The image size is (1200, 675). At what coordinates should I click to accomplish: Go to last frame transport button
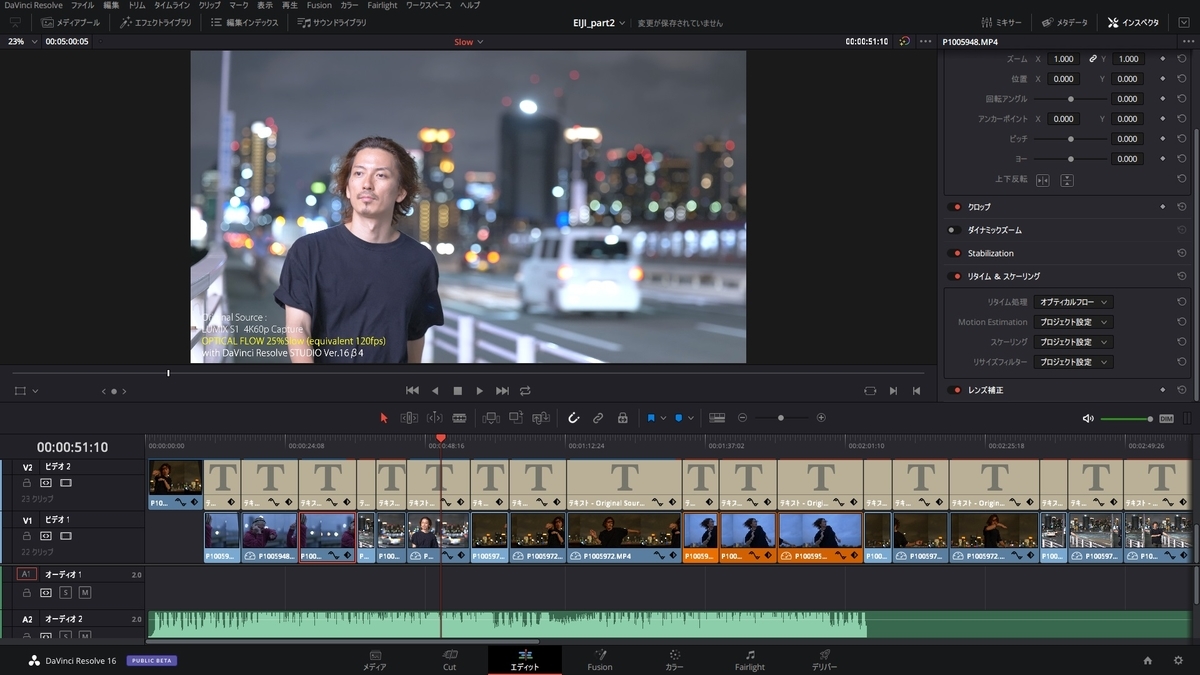tap(503, 391)
